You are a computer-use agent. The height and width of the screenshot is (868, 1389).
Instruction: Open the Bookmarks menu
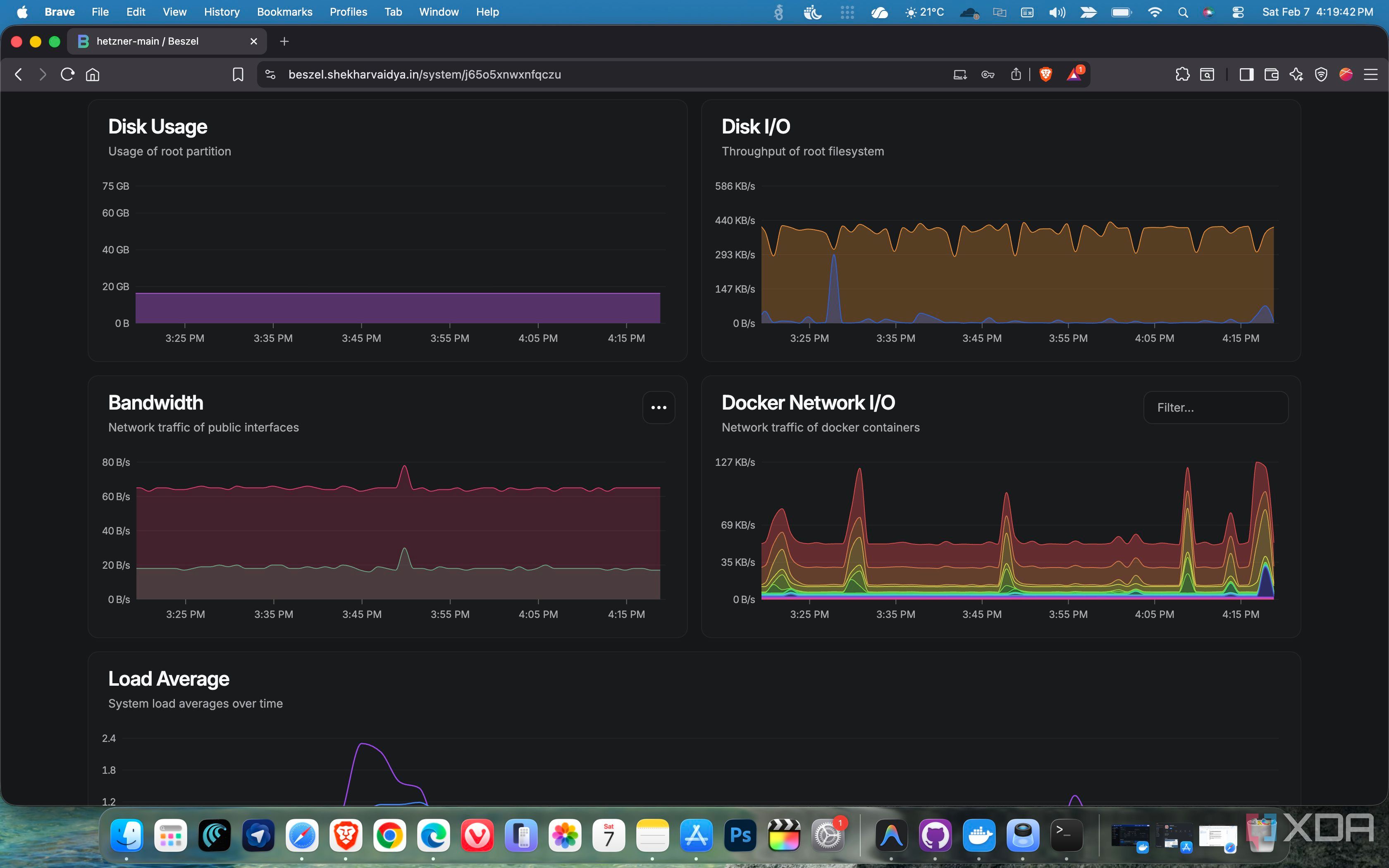point(285,12)
